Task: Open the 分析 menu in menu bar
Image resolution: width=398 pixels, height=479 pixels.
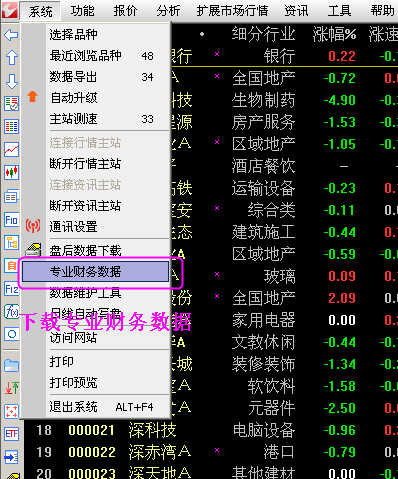Action: tap(168, 11)
